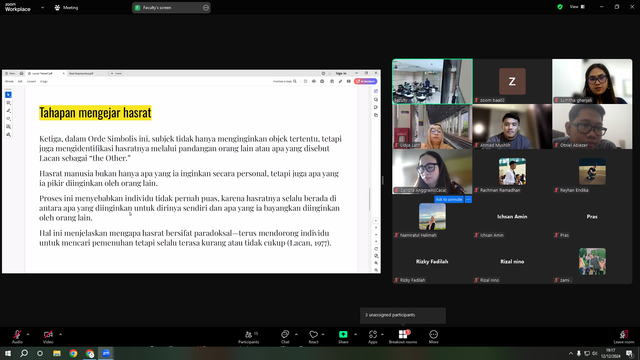Open the React emoji picker

click(x=313, y=337)
